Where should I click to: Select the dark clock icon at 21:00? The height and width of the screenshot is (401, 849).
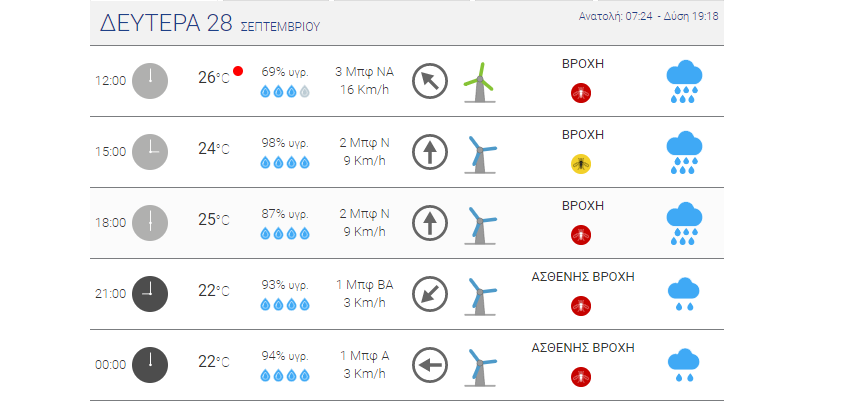[x=150, y=294]
